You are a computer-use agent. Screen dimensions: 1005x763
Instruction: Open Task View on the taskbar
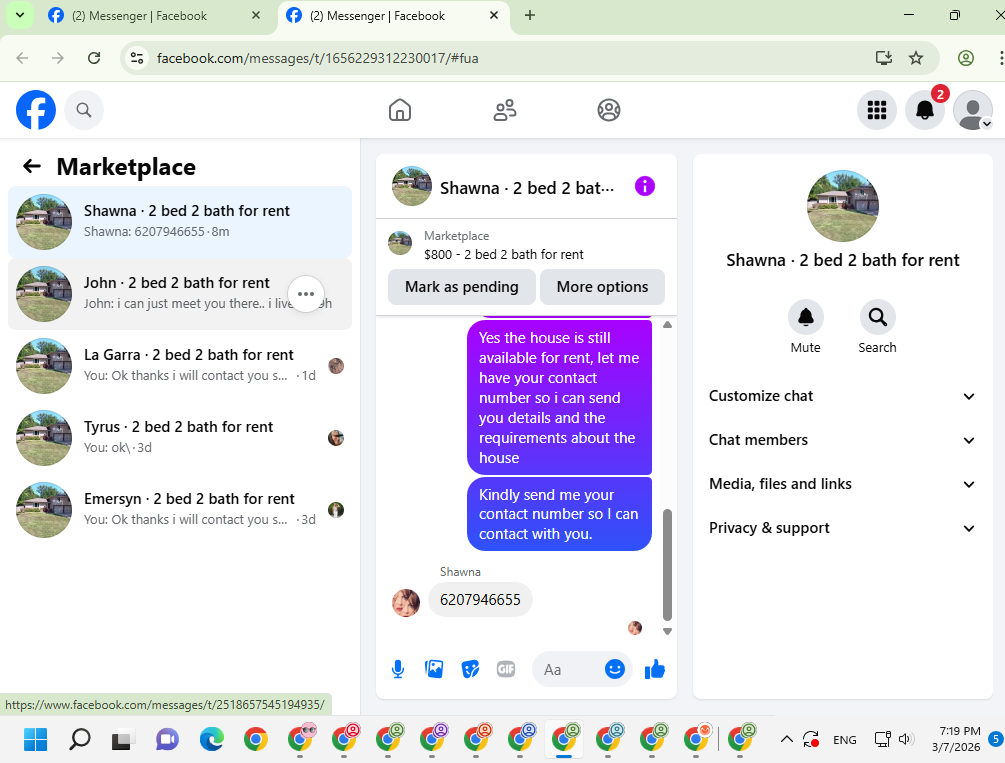(123, 739)
